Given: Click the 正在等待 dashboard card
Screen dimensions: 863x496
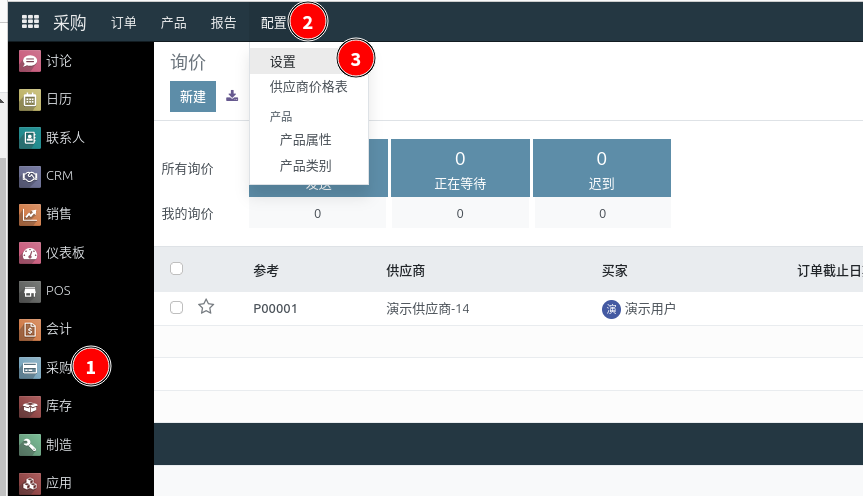Looking at the screenshot, I should tap(460, 168).
